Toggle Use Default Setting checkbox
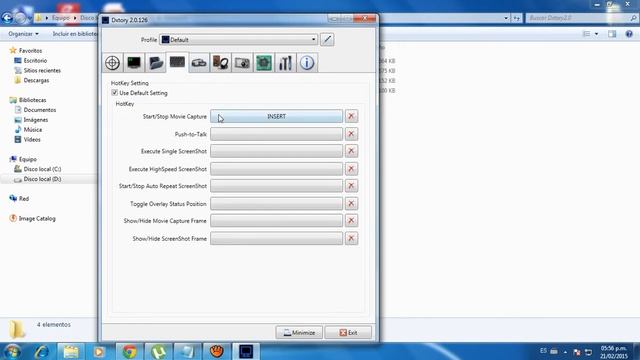Image resolution: width=640 pixels, height=360 pixels. point(115,93)
